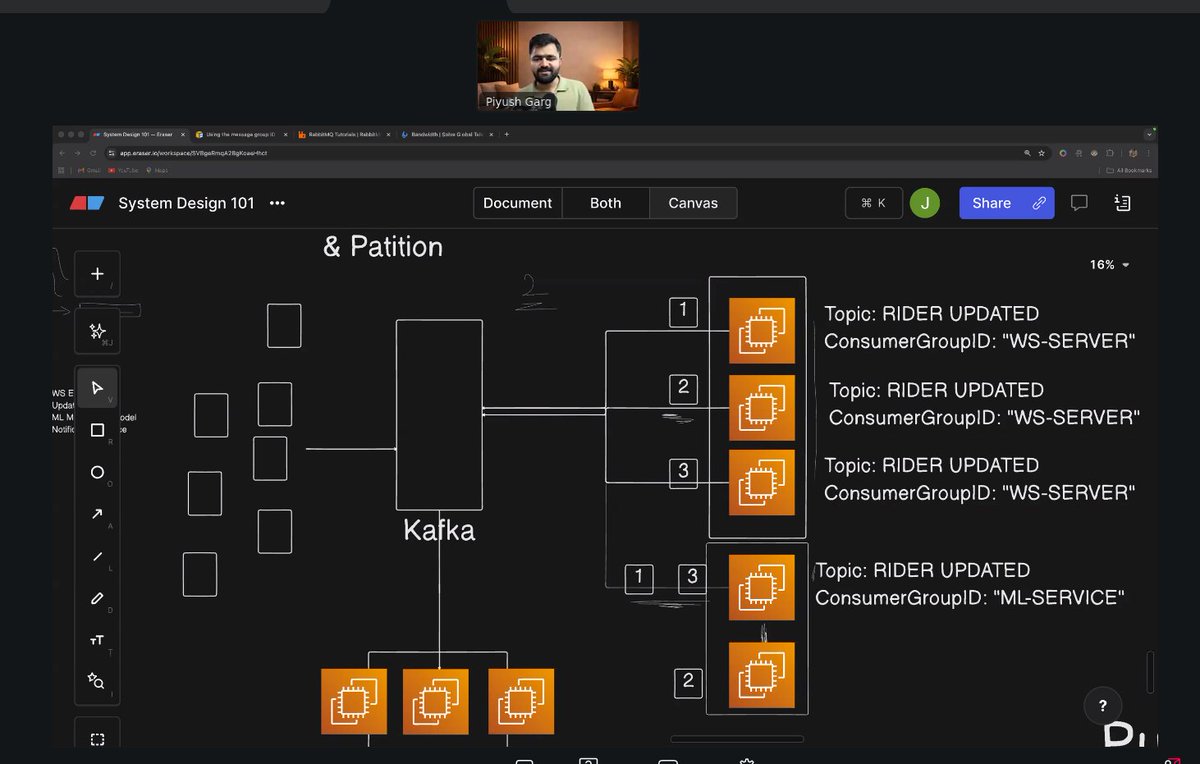Select the third Topic: RIDER UPDATED WS-SERVER text
Image resolution: width=1200 pixels, height=764 pixels.
point(980,479)
